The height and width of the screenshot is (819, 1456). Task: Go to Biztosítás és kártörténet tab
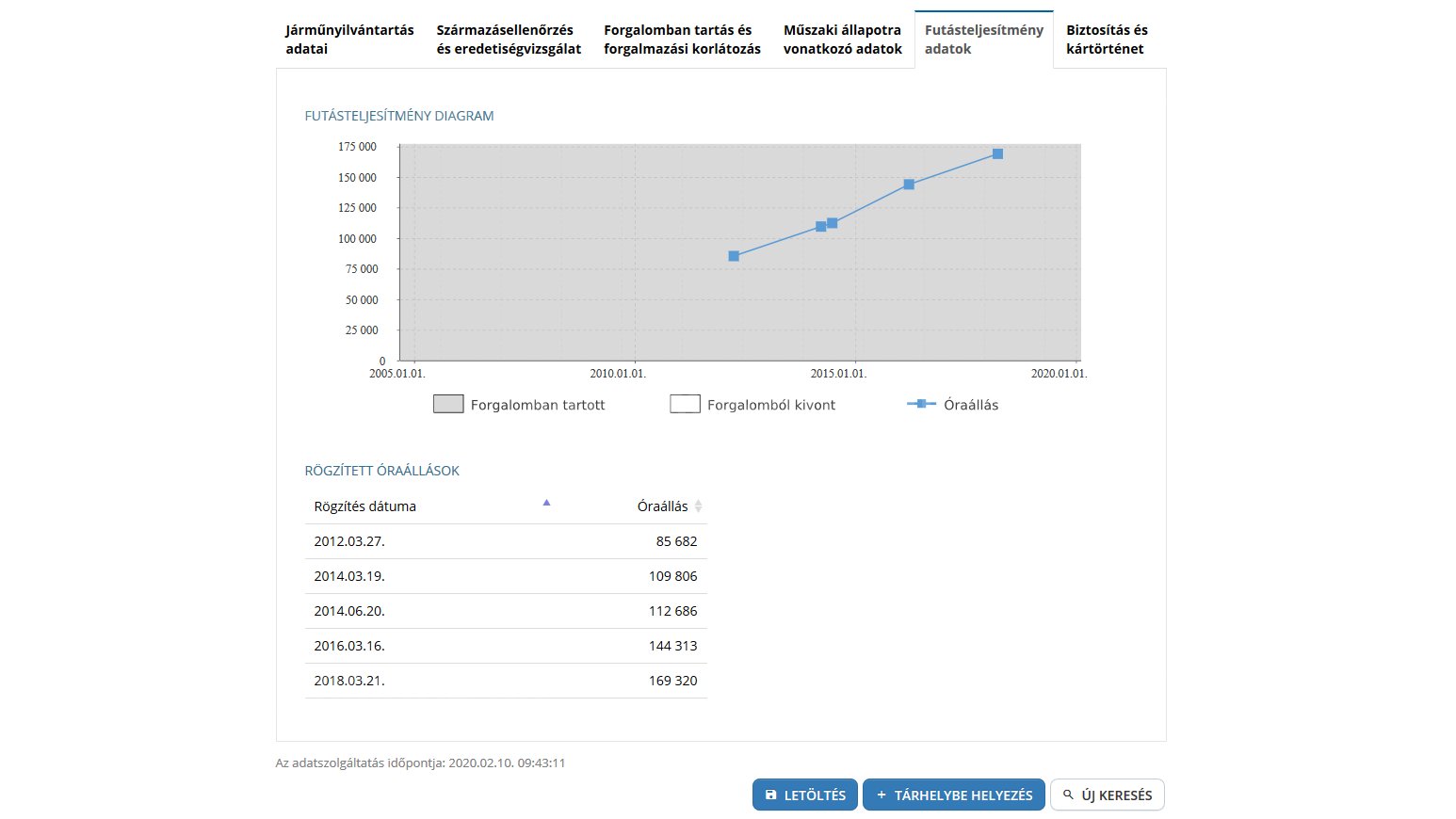coord(1107,40)
